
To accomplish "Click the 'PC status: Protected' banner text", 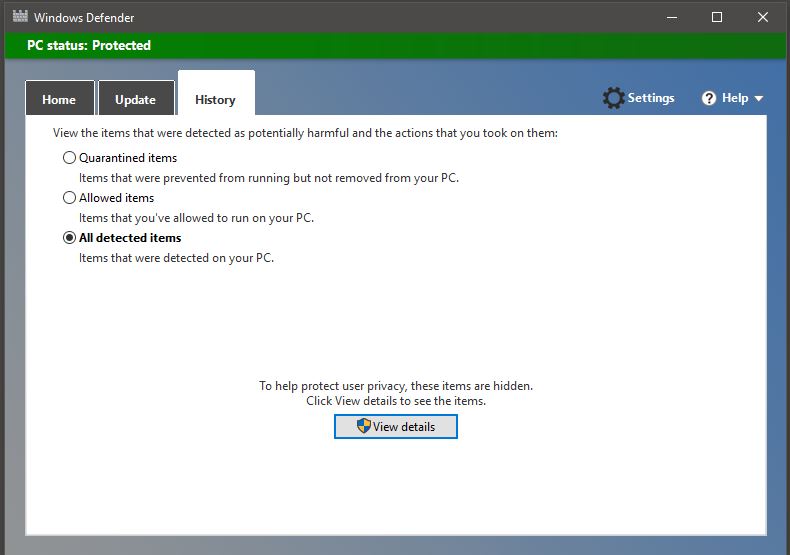I will point(89,45).
